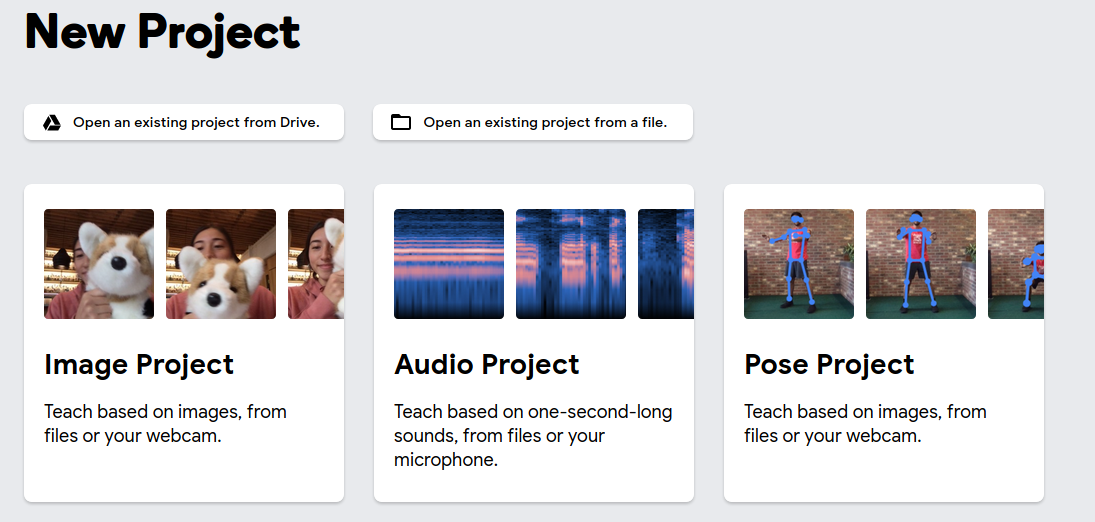Click the Image Project description text
The image size is (1095, 522).
pos(165,424)
